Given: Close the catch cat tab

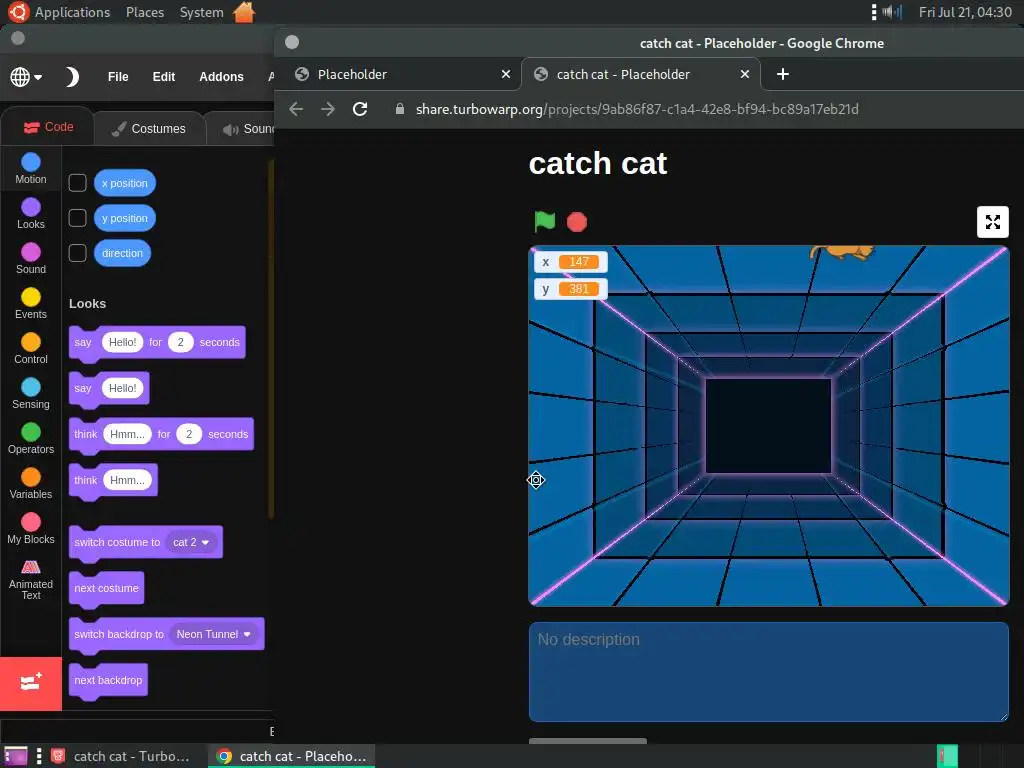Looking at the screenshot, I should pyautogui.click(x=744, y=74).
